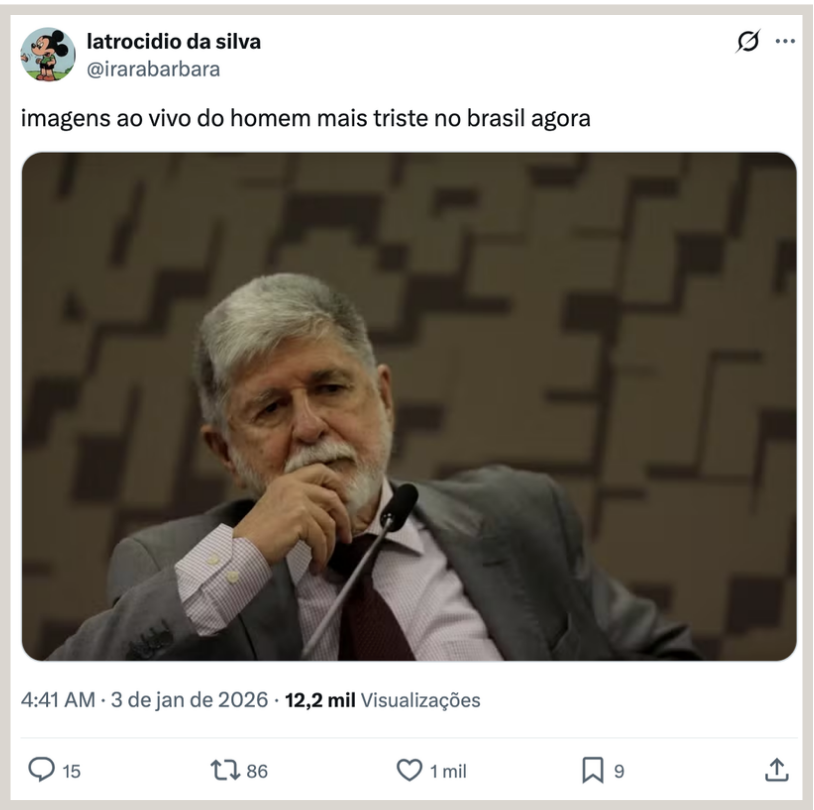Click the 1 mil likes count
Image resolution: width=814 pixels, height=810 pixels.
pyautogui.click(x=449, y=772)
